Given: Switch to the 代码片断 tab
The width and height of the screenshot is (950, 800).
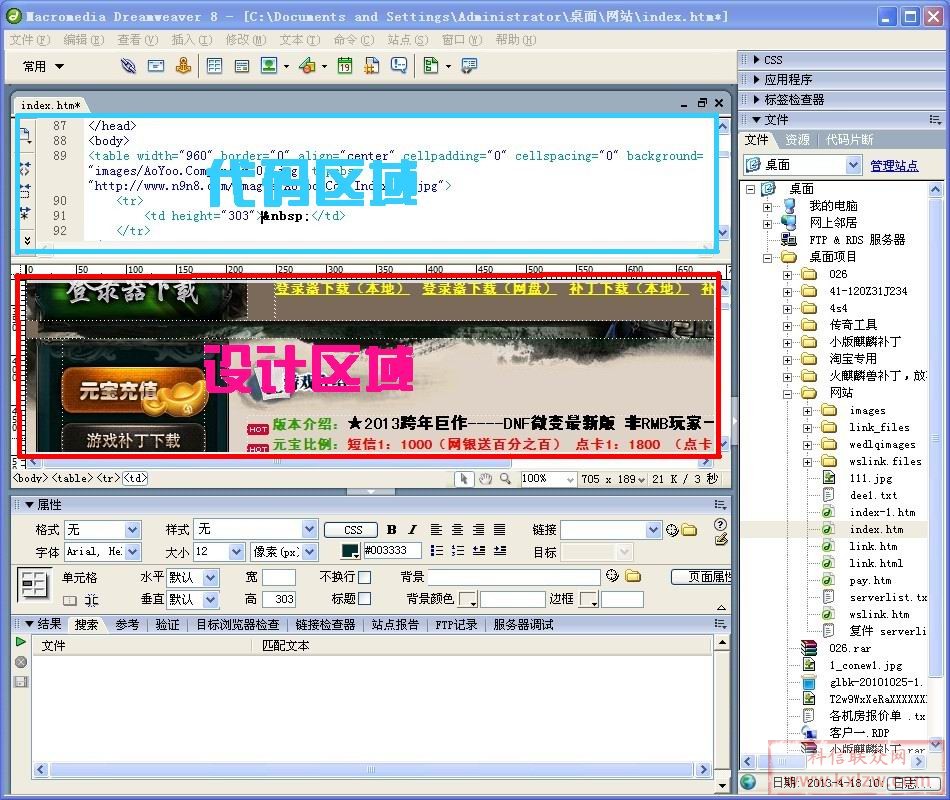Looking at the screenshot, I should tap(849, 140).
